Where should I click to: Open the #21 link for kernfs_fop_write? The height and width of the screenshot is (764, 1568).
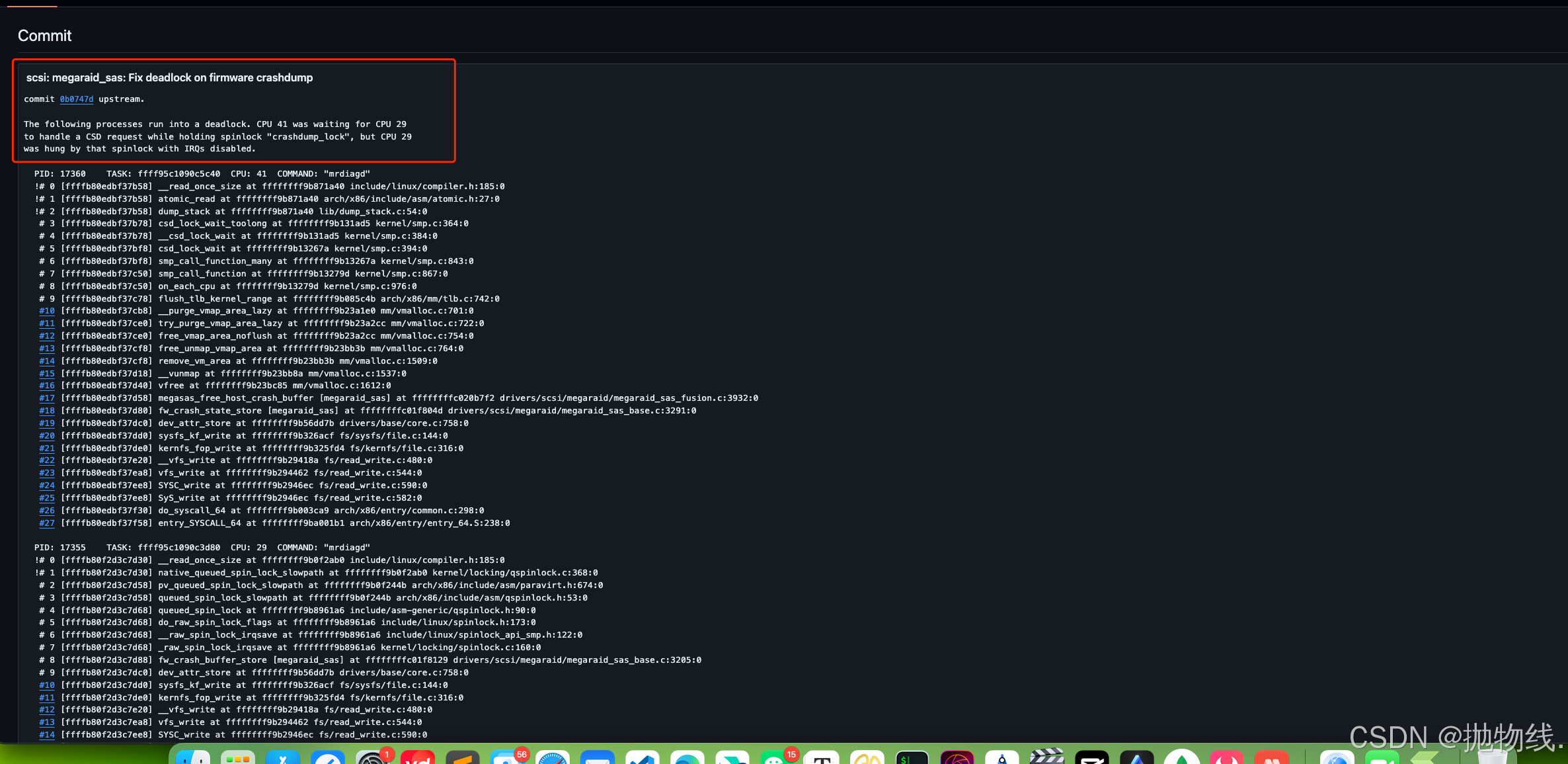(x=47, y=448)
